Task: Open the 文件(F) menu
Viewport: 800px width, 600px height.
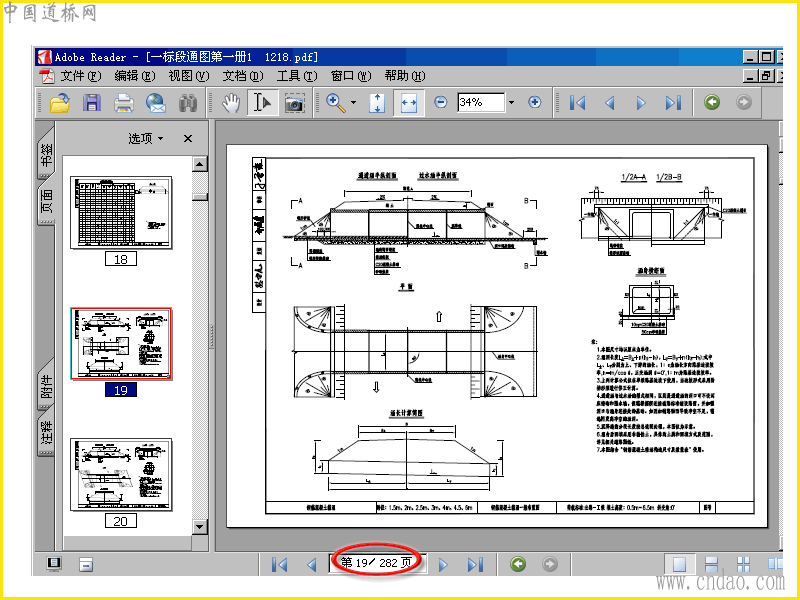Action: (x=81, y=76)
